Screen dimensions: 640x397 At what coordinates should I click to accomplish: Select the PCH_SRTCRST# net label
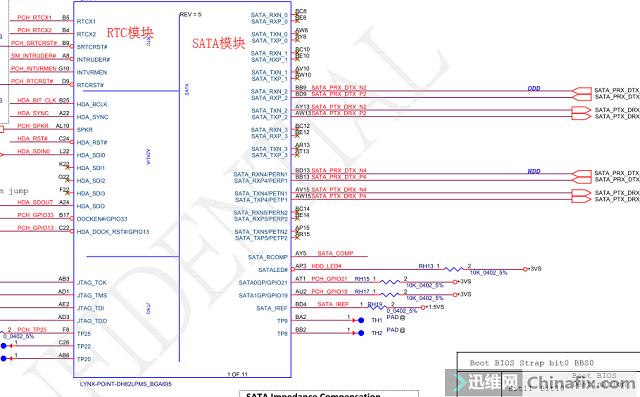tap(34, 43)
